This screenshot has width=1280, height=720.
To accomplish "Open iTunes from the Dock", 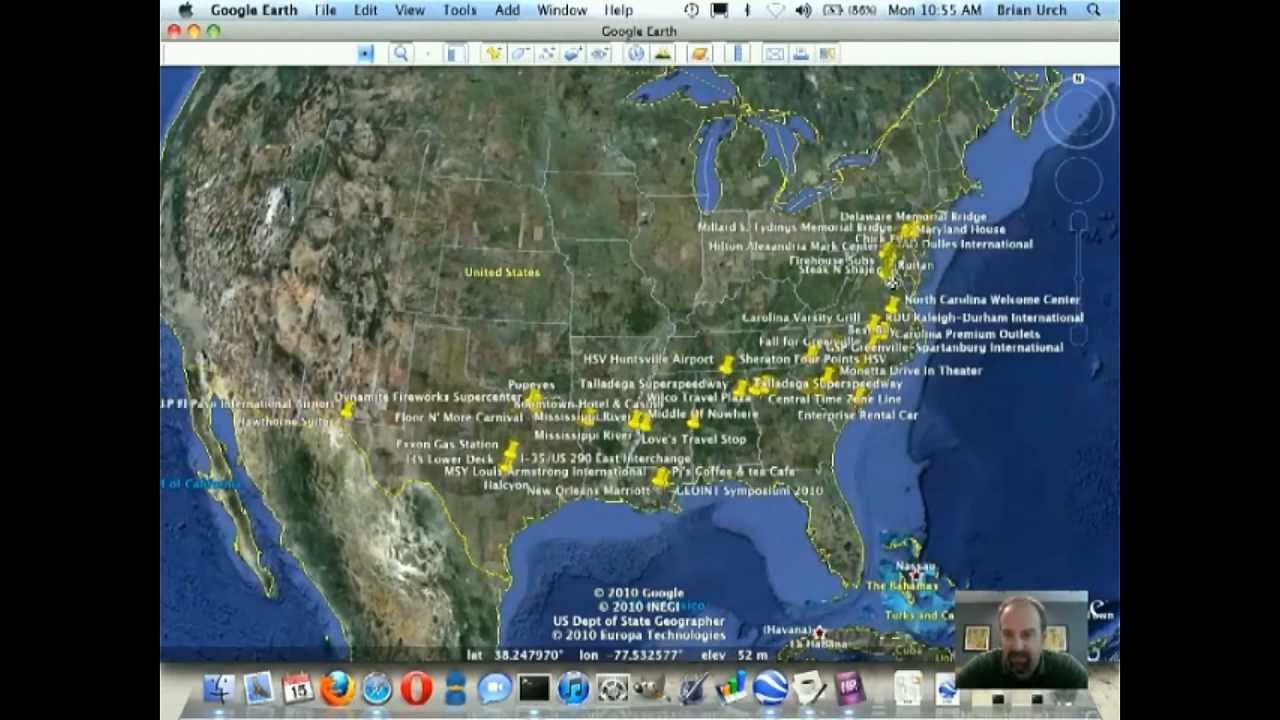I will coord(574,688).
